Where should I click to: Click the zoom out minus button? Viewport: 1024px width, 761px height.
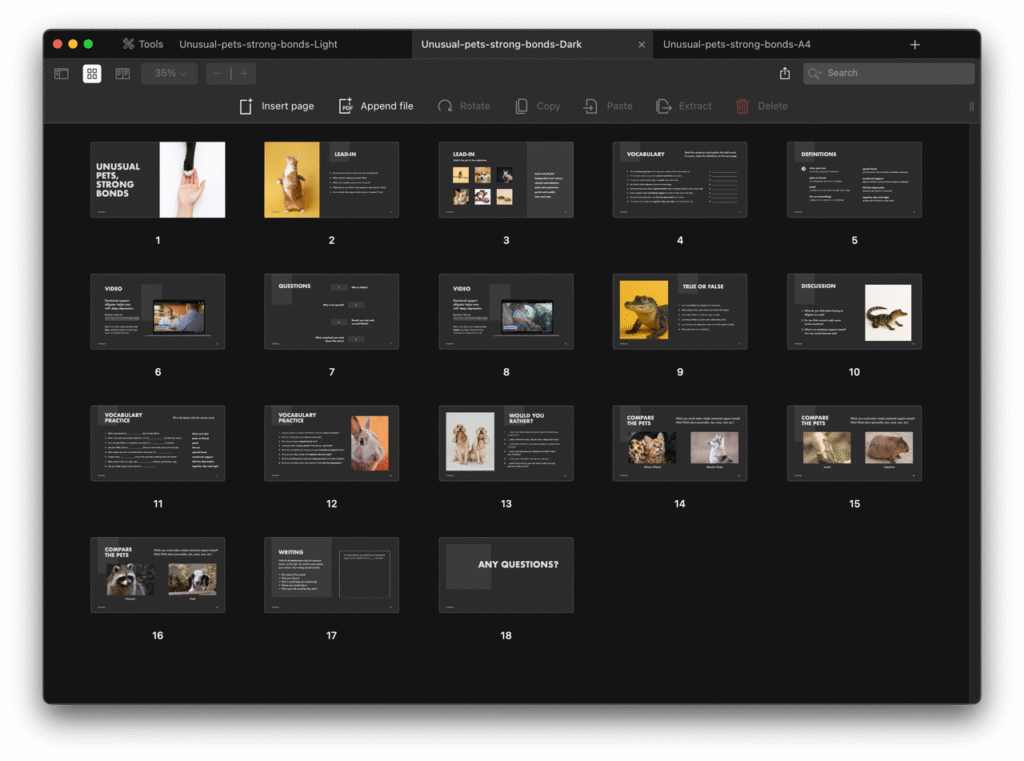pyautogui.click(x=218, y=73)
